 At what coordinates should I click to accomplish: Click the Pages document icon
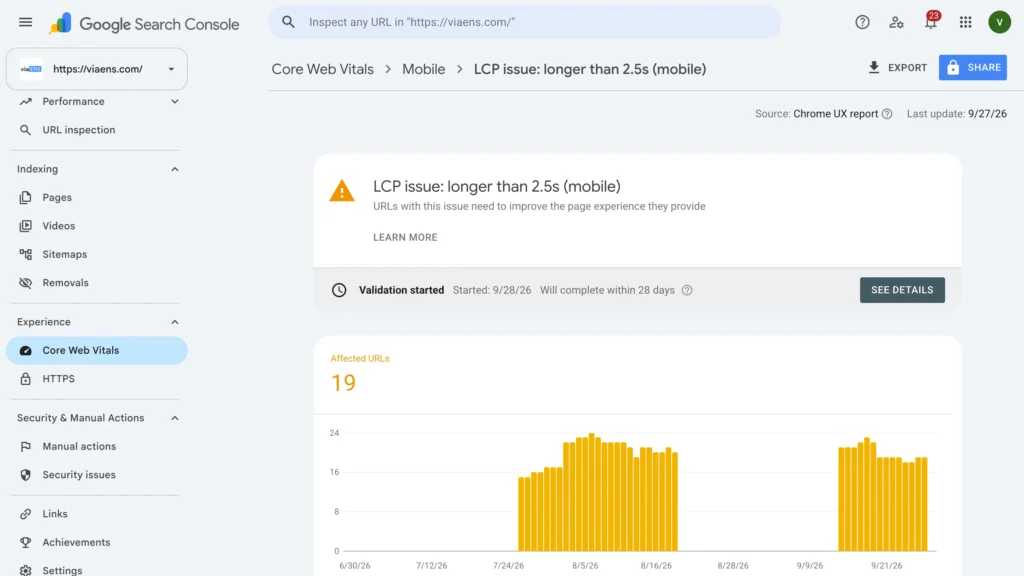(25, 197)
